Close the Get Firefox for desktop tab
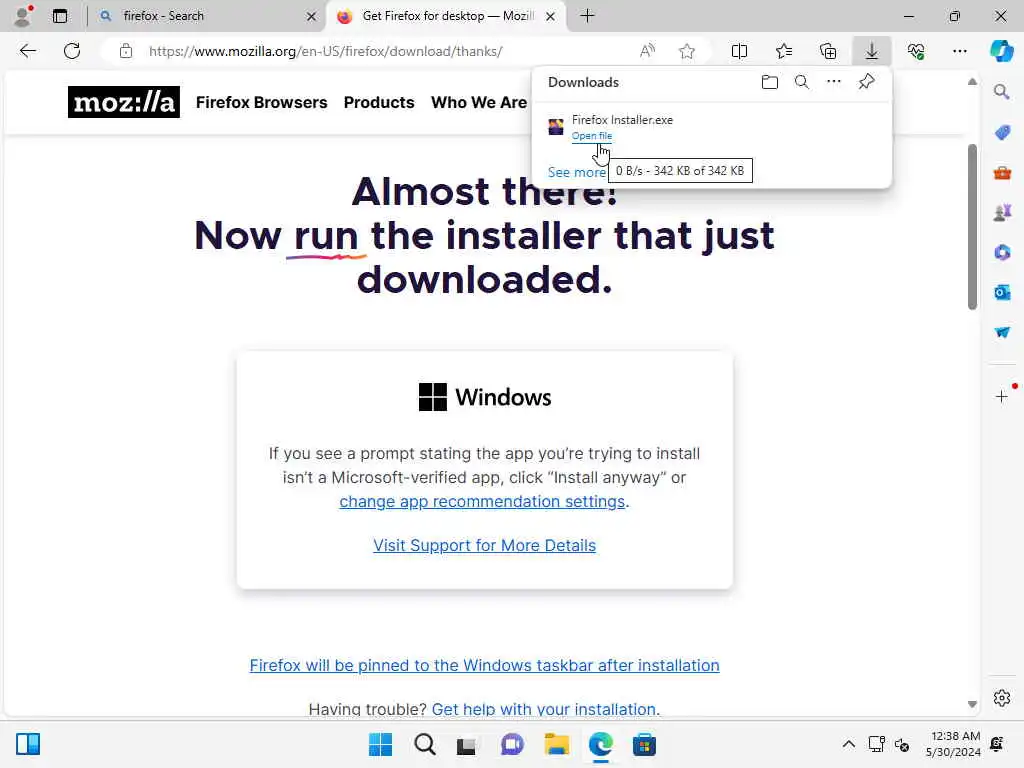This screenshot has width=1024, height=768. pos(551,16)
